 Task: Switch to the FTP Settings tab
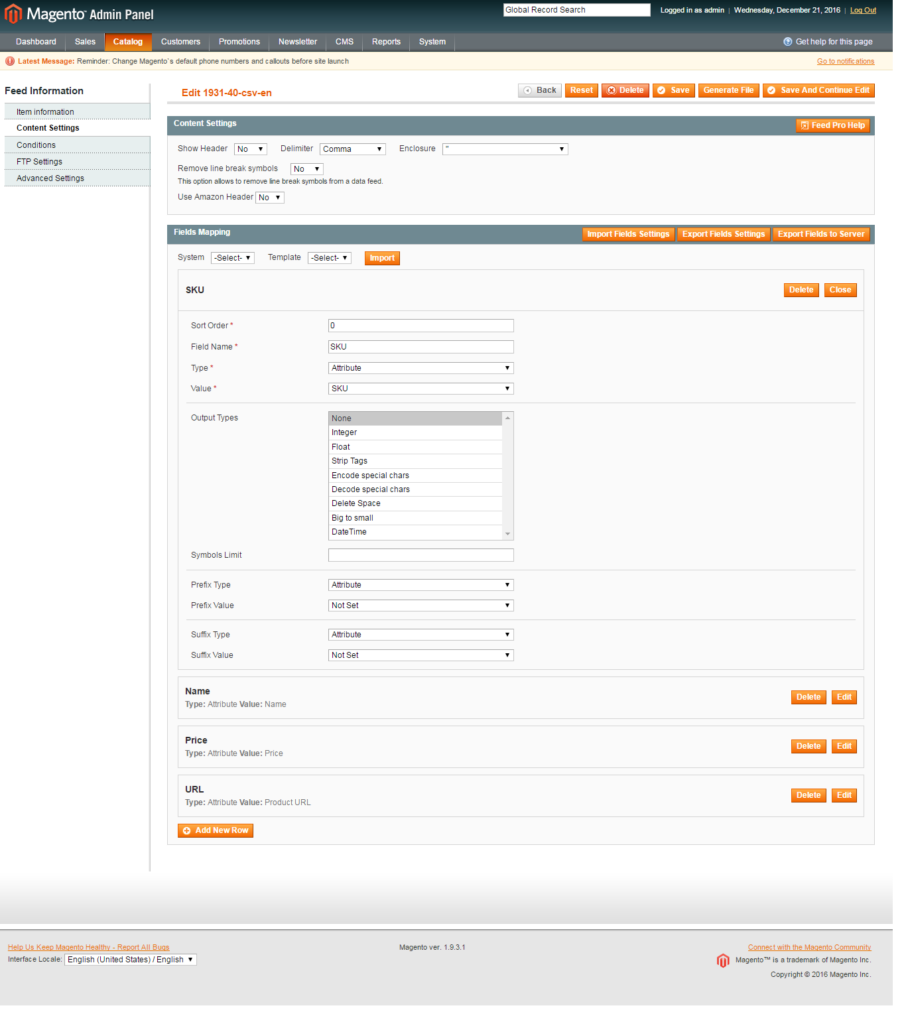pos(77,161)
